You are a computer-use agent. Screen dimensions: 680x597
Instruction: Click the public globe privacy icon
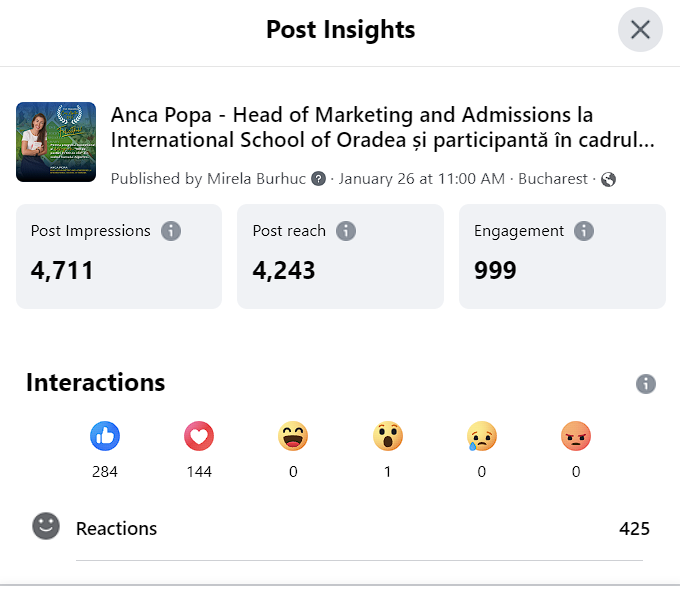click(x=608, y=179)
